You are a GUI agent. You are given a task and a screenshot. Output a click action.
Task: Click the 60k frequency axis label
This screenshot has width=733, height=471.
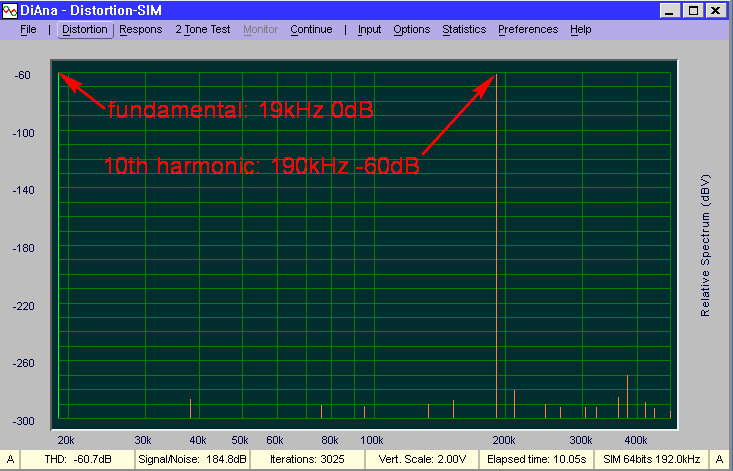click(x=275, y=440)
